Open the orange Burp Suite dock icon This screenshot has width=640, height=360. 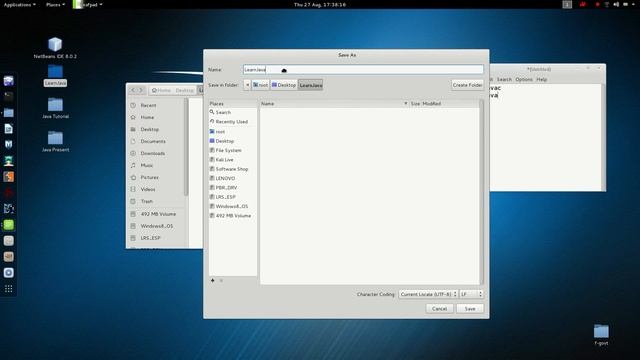click(x=9, y=177)
